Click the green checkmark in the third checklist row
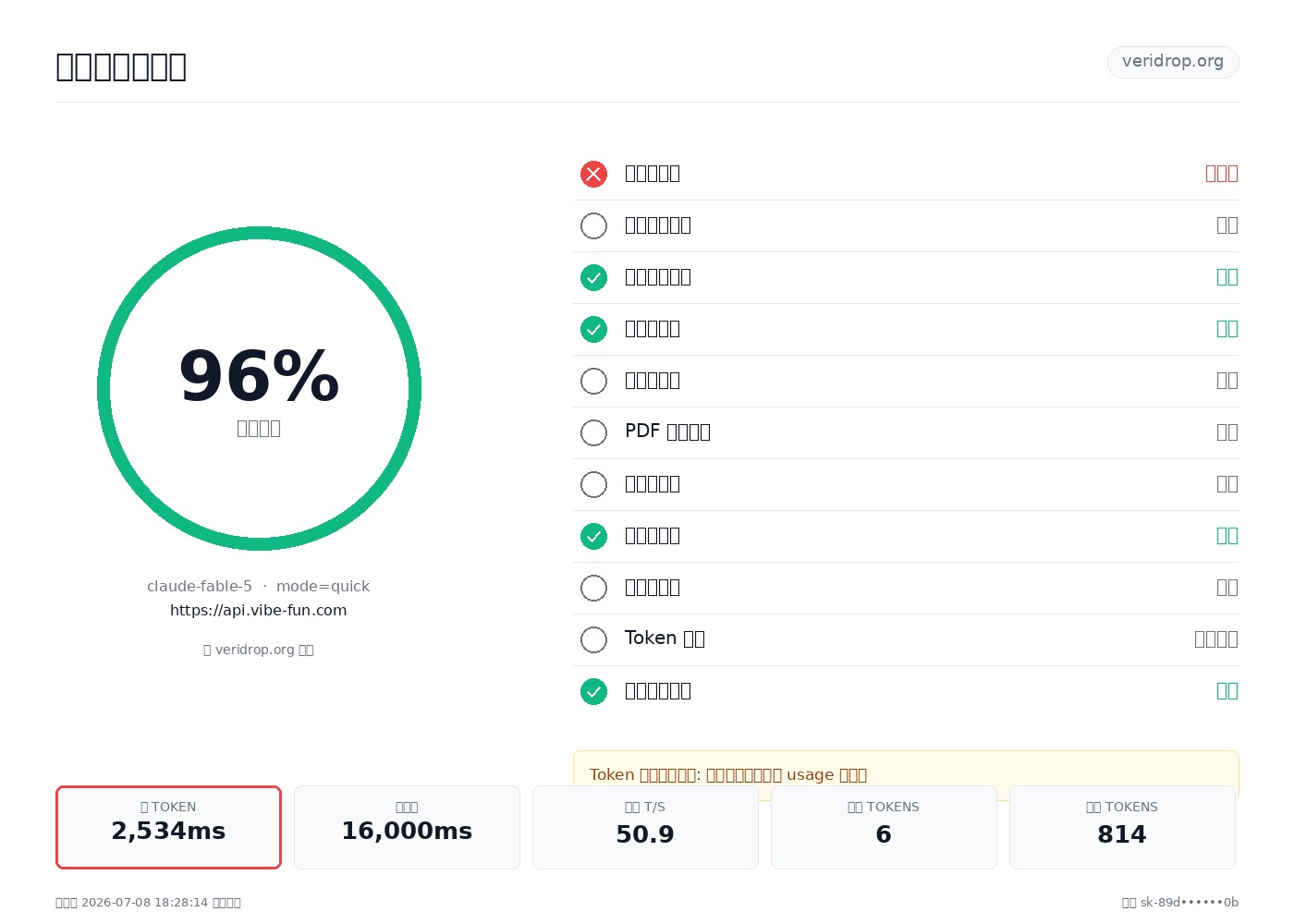The image size is (1294, 924). pyautogui.click(x=593, y=277)
